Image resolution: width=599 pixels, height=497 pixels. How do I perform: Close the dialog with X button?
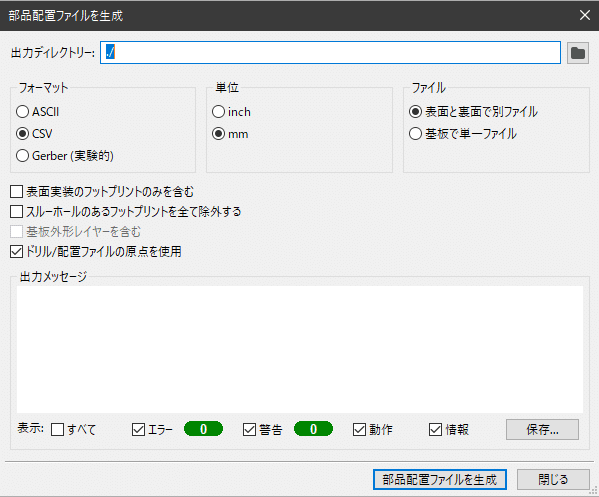(585, 15)
